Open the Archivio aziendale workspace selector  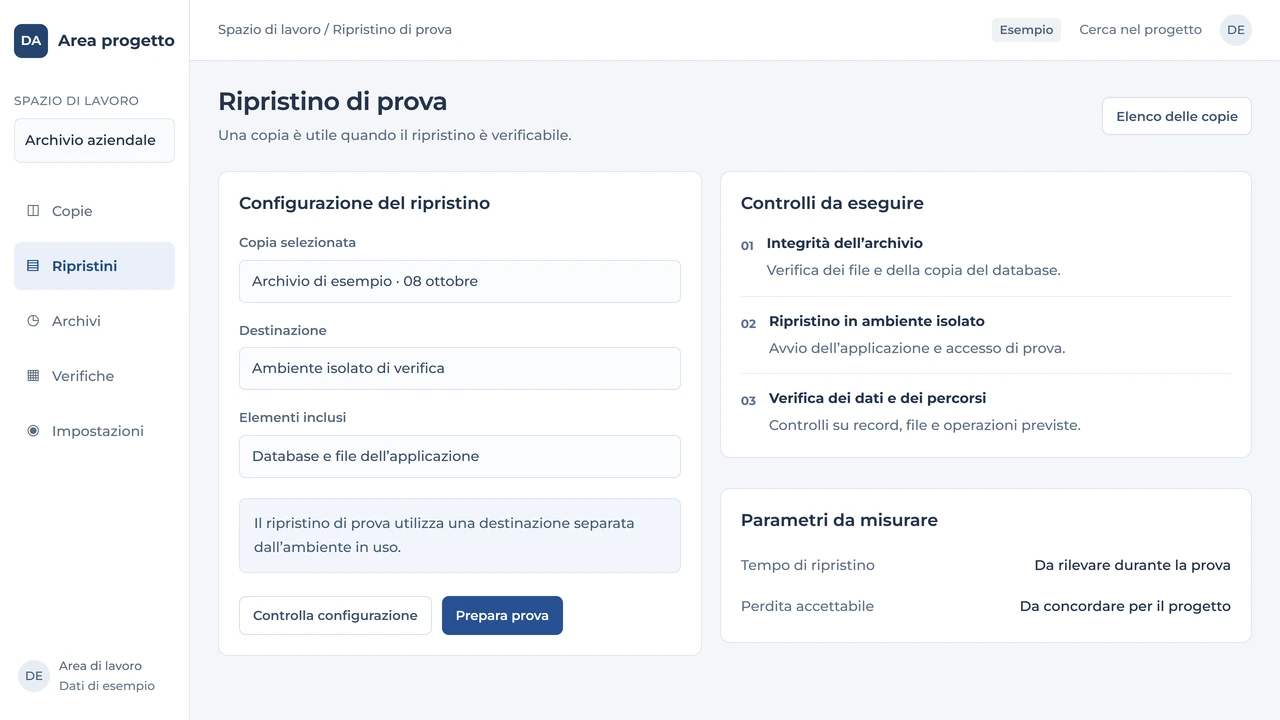tap(94, 140)
